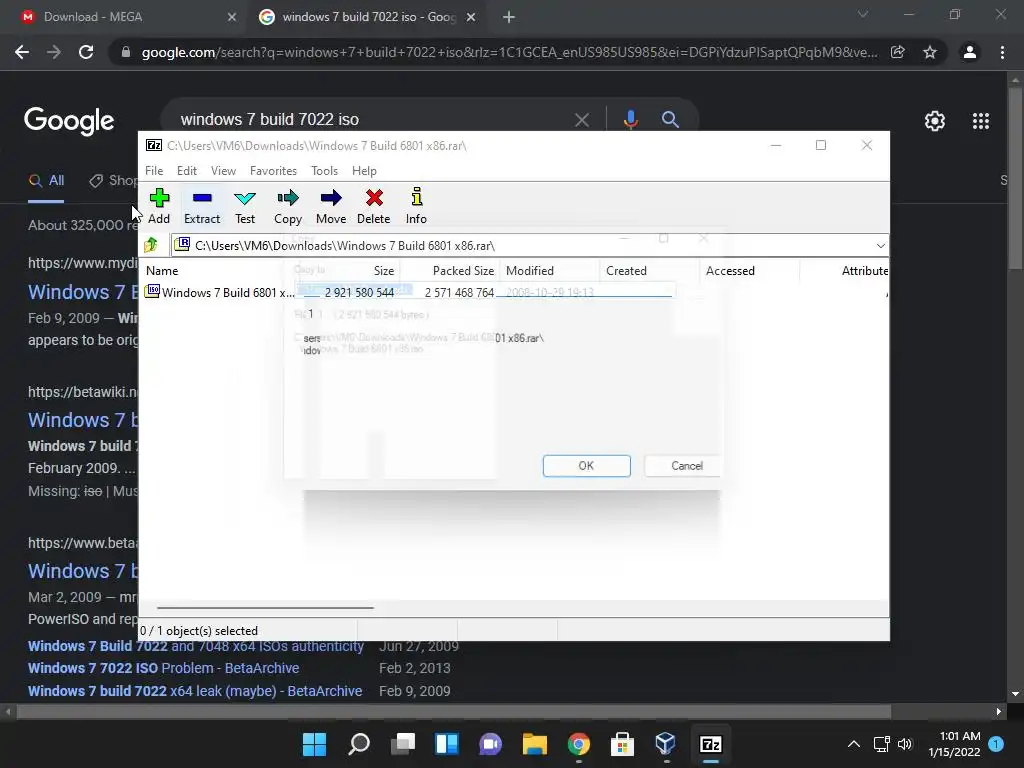Click the Google logo
The height and width of the screenshot is (768, 1024).
pyautogui.click(x=69, y=121)
